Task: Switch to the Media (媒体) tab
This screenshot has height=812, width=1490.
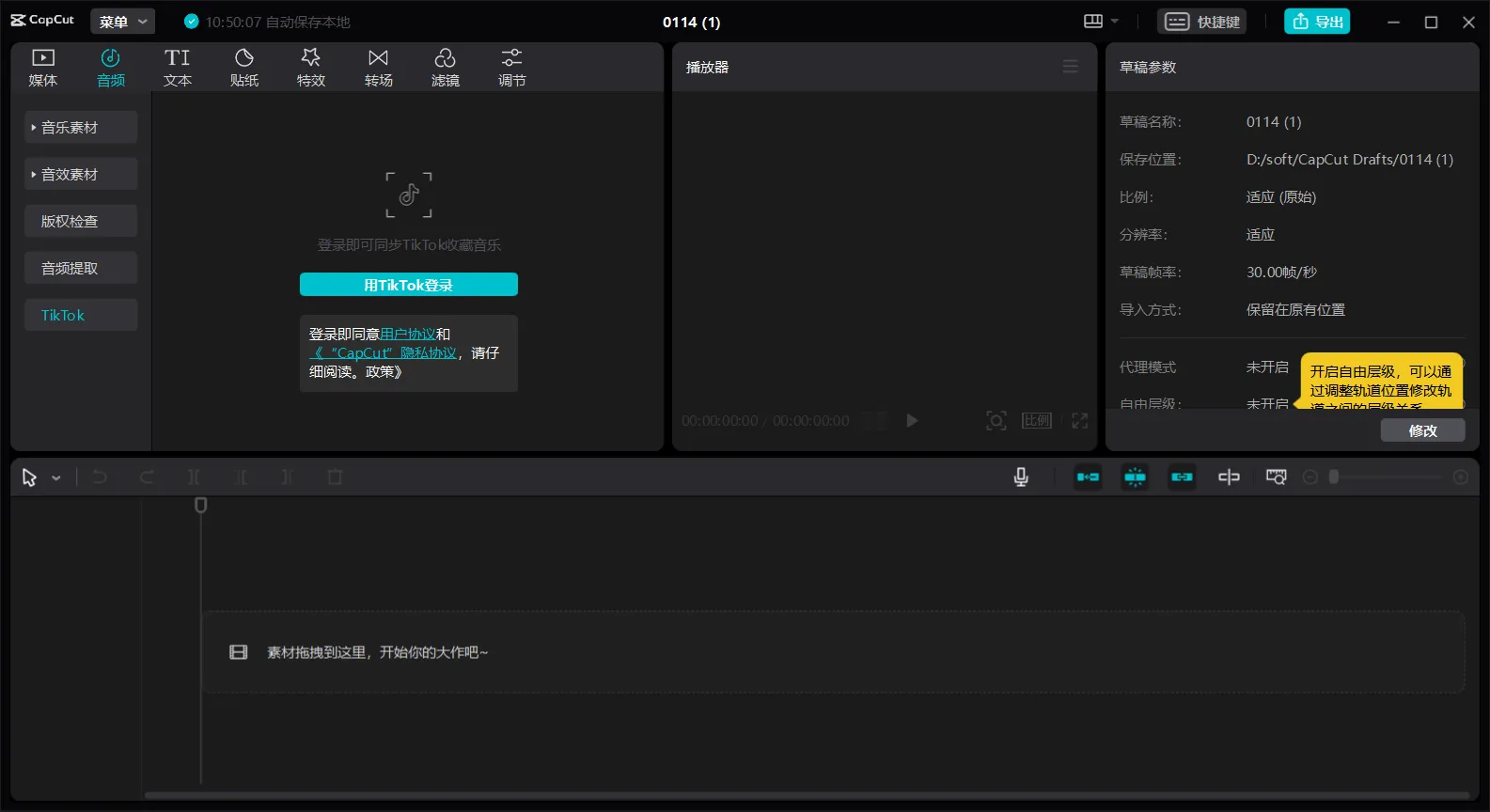Action: click(x=43, y=68)
